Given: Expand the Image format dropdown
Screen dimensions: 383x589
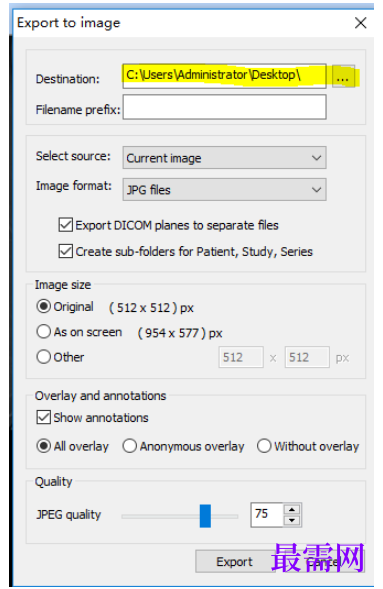Looking at the screenshot, I should pyautogui.click(x=224, y=189).
